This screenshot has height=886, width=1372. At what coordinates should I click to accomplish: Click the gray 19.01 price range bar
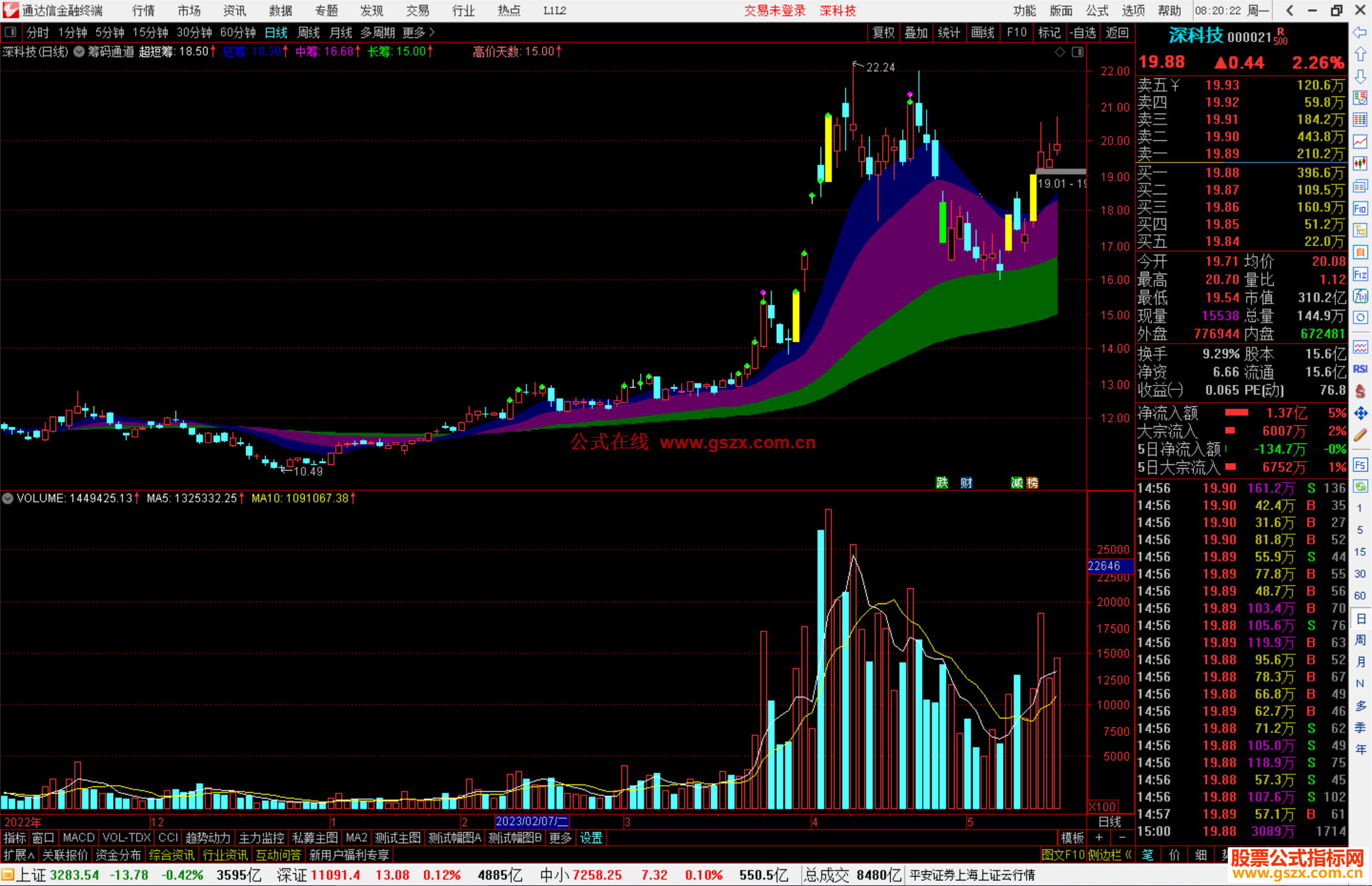click(1061, 171)
